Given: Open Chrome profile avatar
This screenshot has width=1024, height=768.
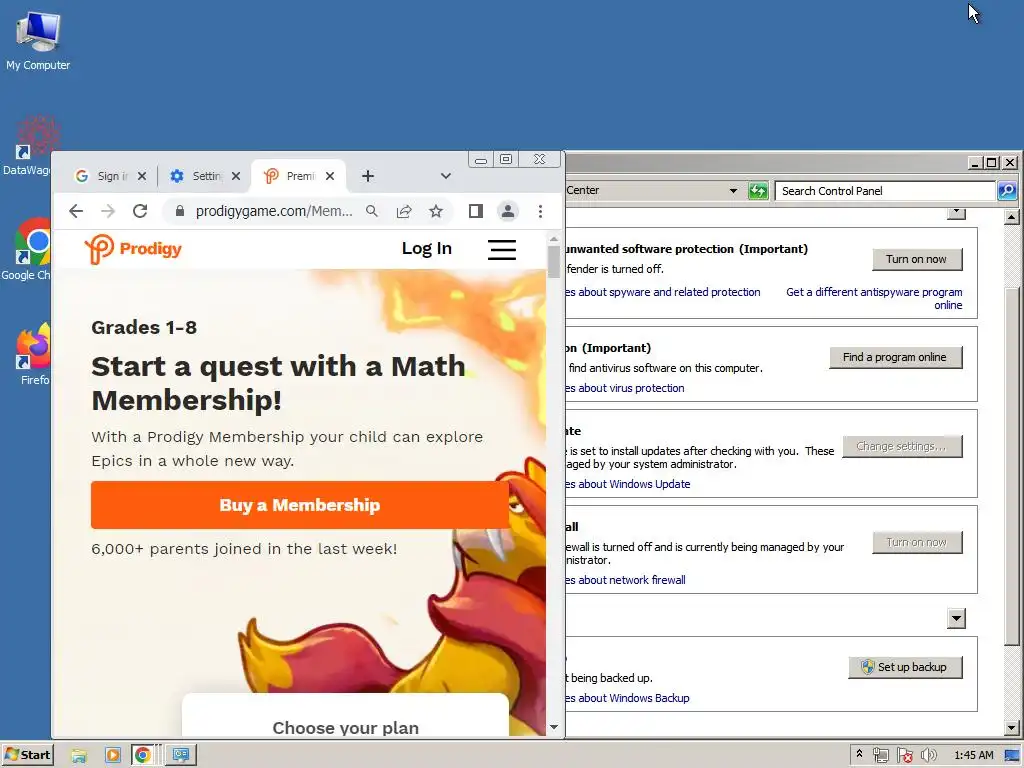Looking at the screenshot, I should pyautogui.click(x=507, y=211).
